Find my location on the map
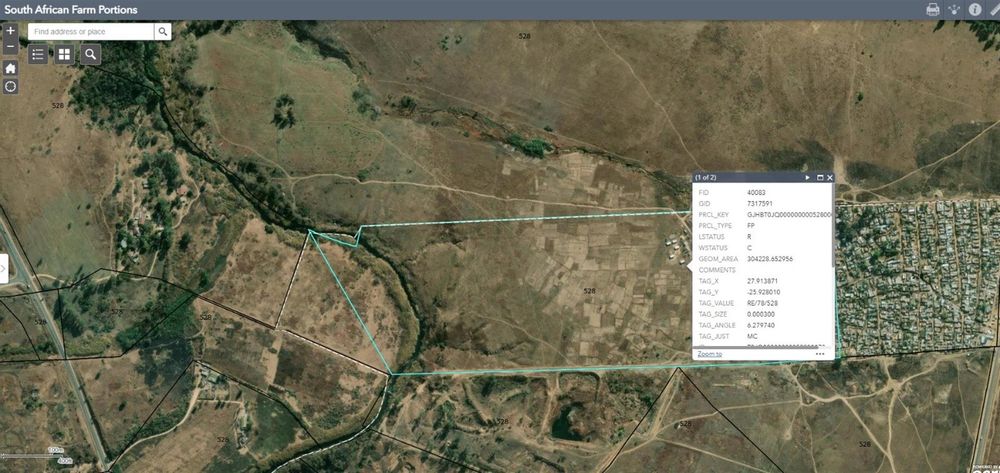 [x=10, y=86]
